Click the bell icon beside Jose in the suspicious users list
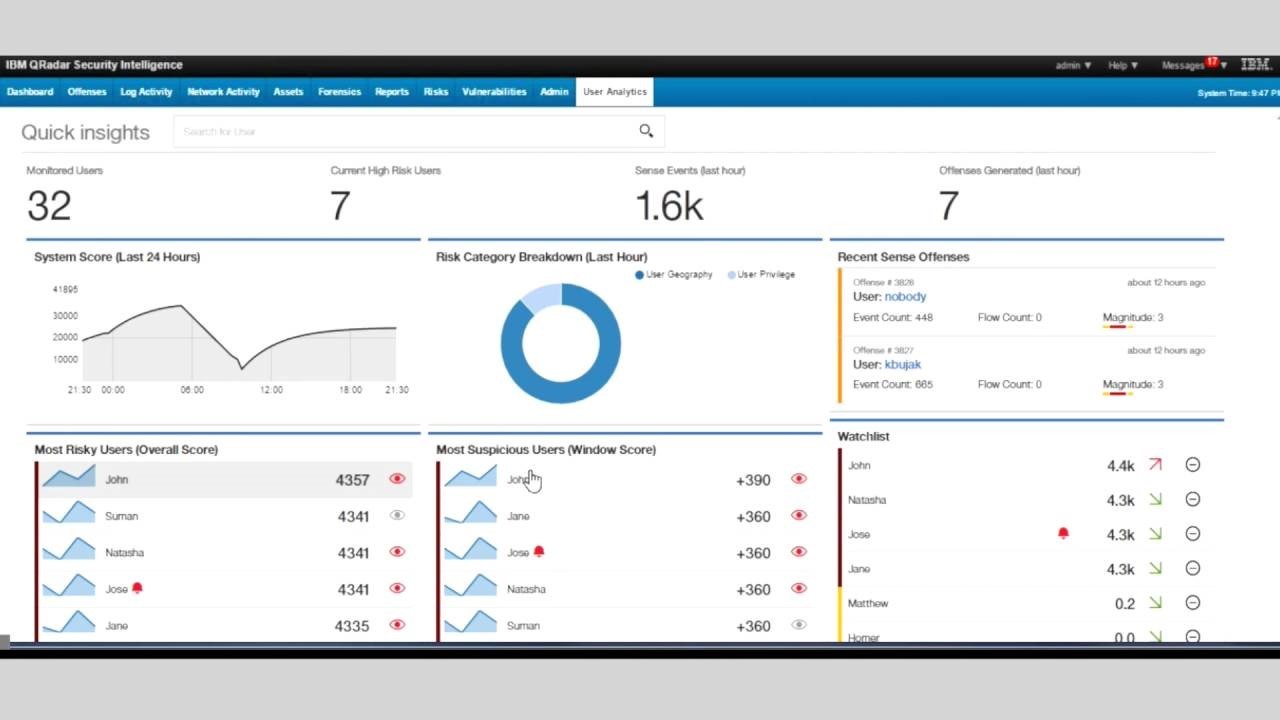The height and width of the screenshot is (720, 1280). pos(539,551)
